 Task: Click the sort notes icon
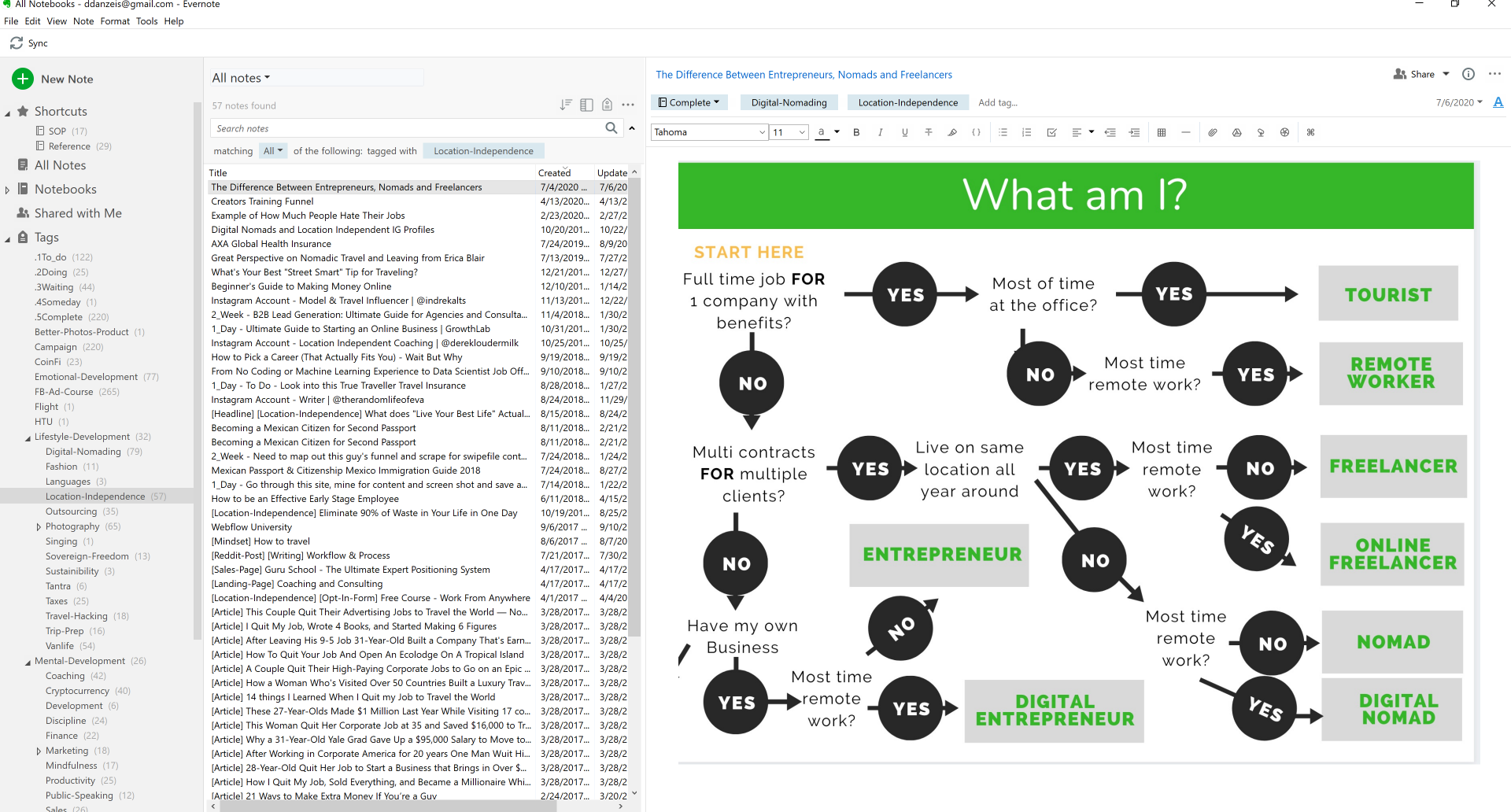566,105
